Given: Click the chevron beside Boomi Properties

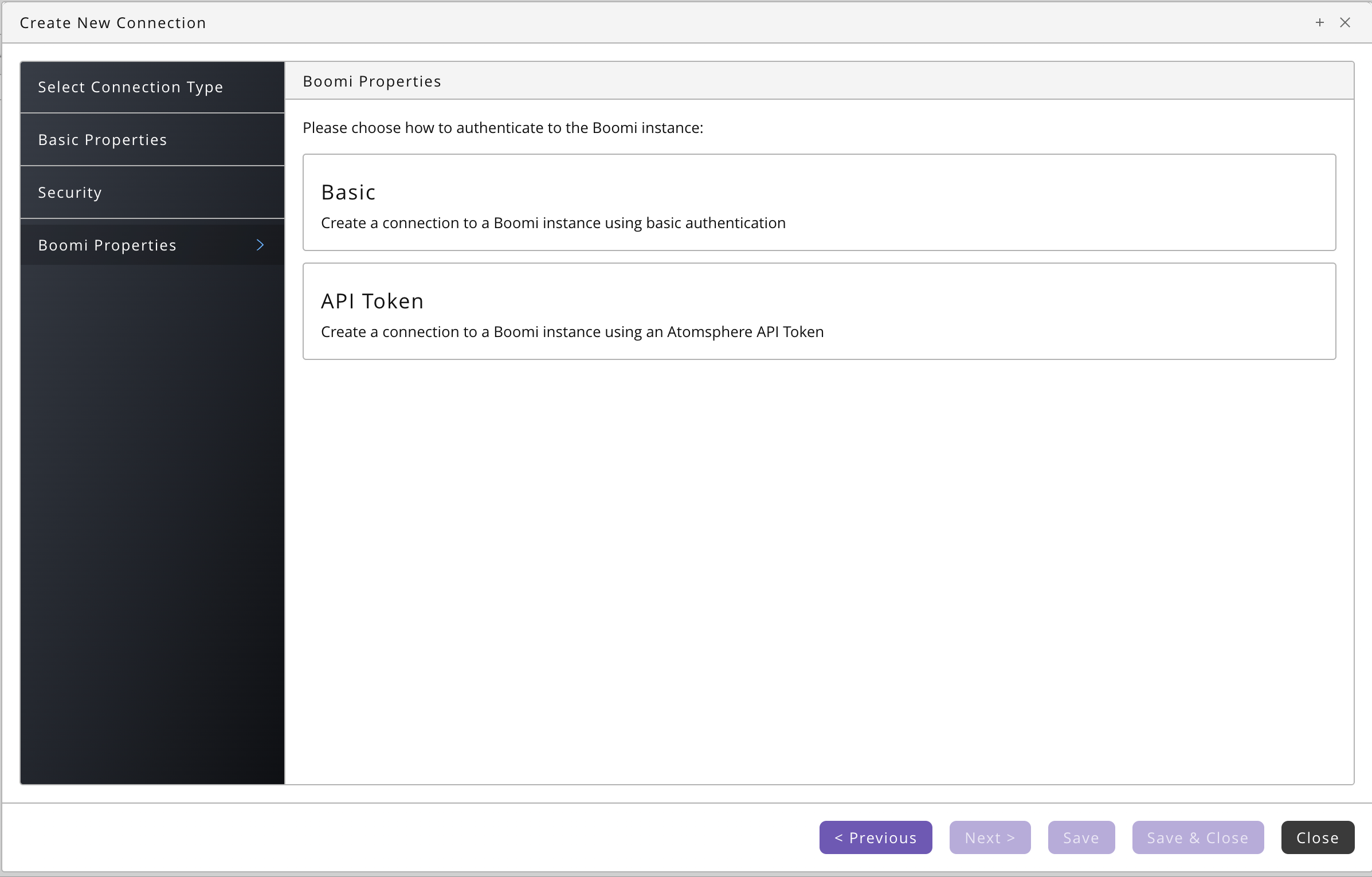Looking at the screenshot, I should (260, 245).
